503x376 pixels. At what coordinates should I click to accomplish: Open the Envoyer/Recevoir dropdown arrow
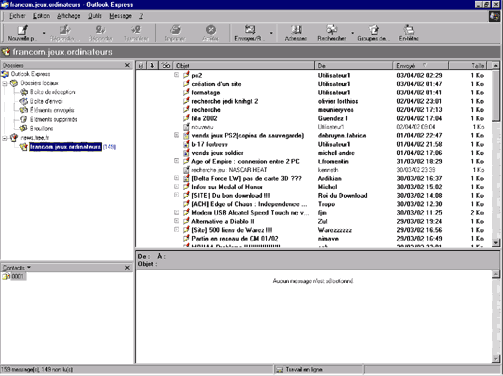click(271, 33)
